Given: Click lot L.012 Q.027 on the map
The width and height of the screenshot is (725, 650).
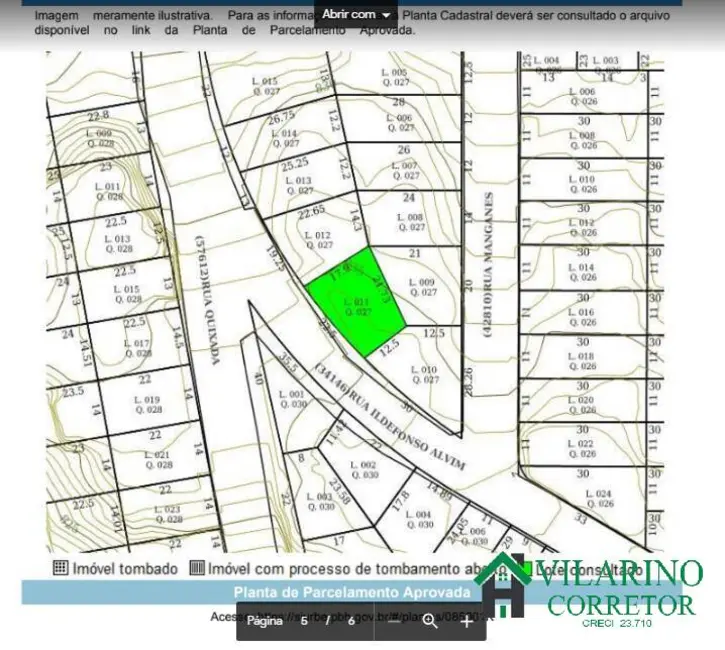Looking at the screenshot, I should (317, 238).
